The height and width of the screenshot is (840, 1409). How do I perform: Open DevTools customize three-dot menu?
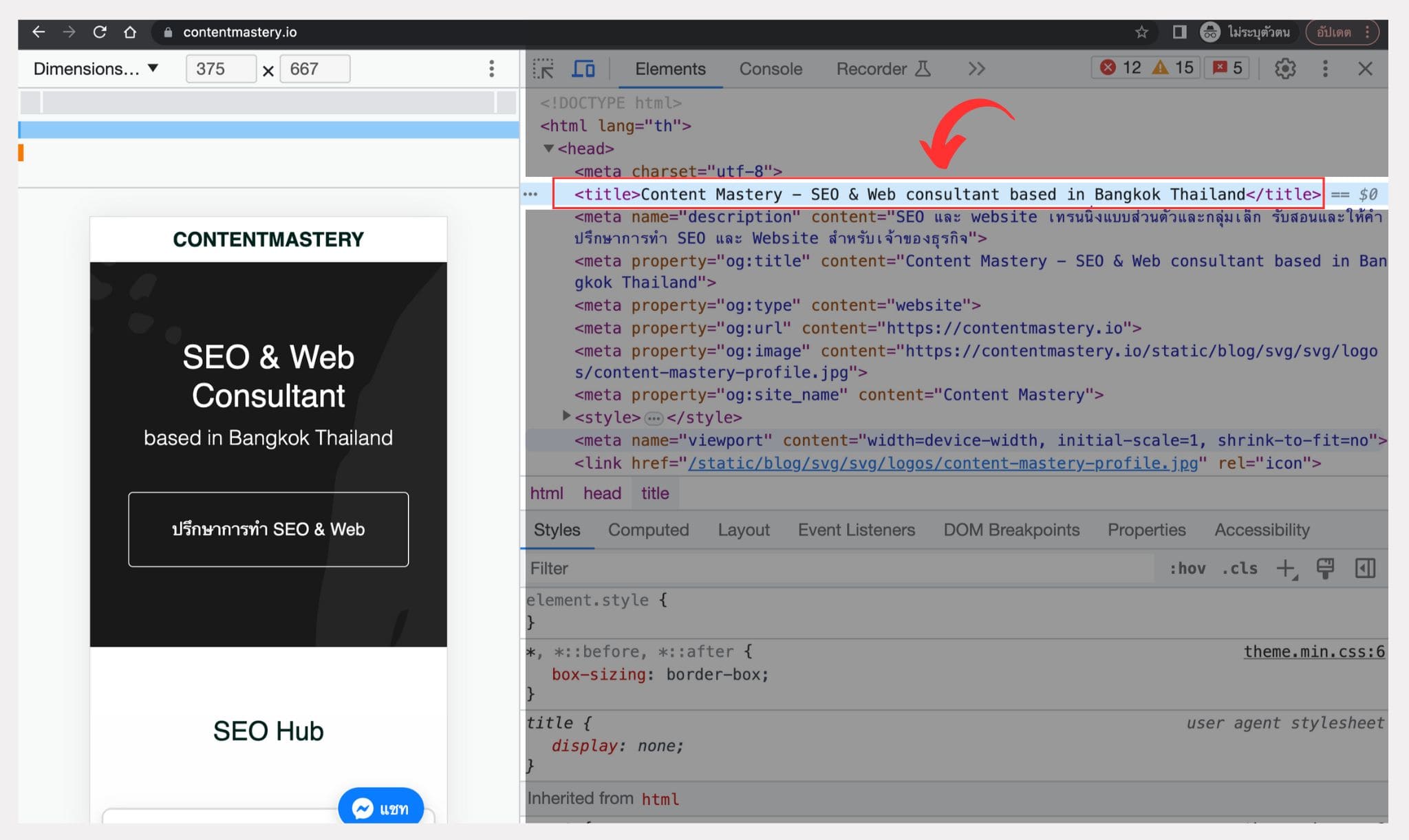1325,69
